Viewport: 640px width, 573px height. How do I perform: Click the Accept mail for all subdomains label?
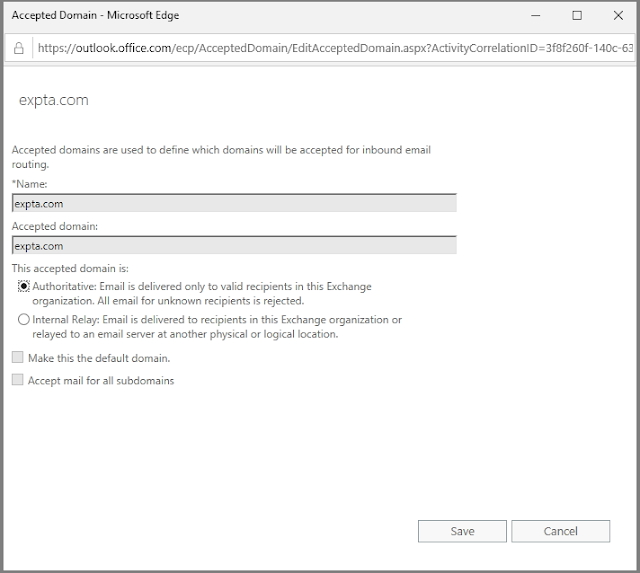[x=100, y=381]
